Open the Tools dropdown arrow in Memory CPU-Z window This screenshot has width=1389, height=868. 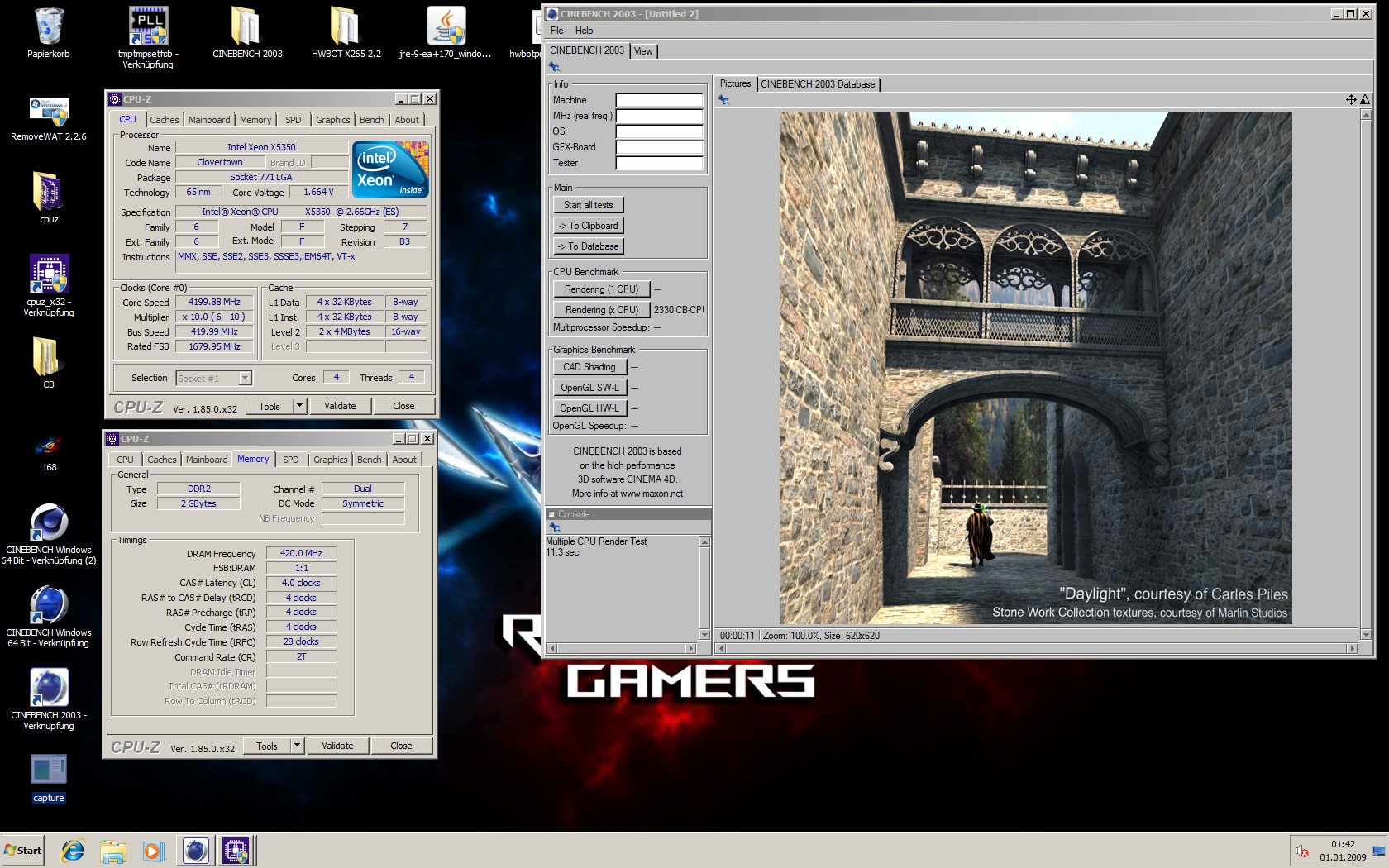tap(297, 746)
